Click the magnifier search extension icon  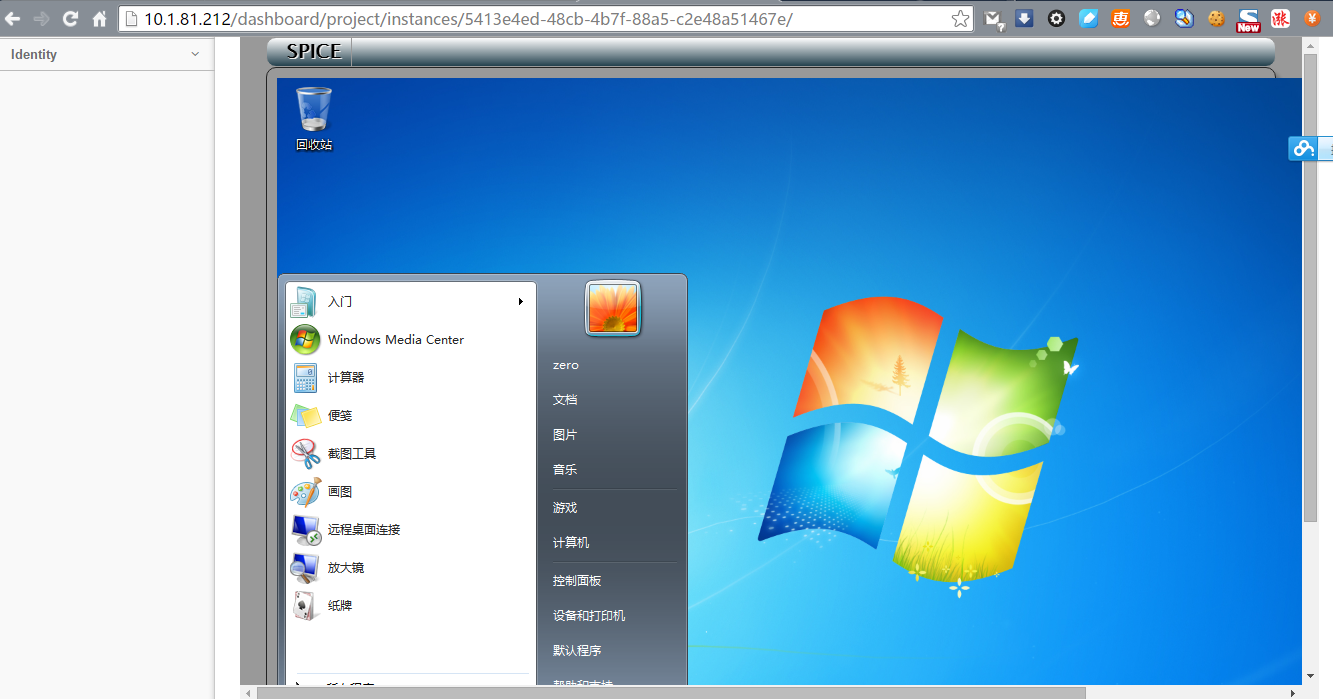pyautogui.click(x=1184, y=18)
